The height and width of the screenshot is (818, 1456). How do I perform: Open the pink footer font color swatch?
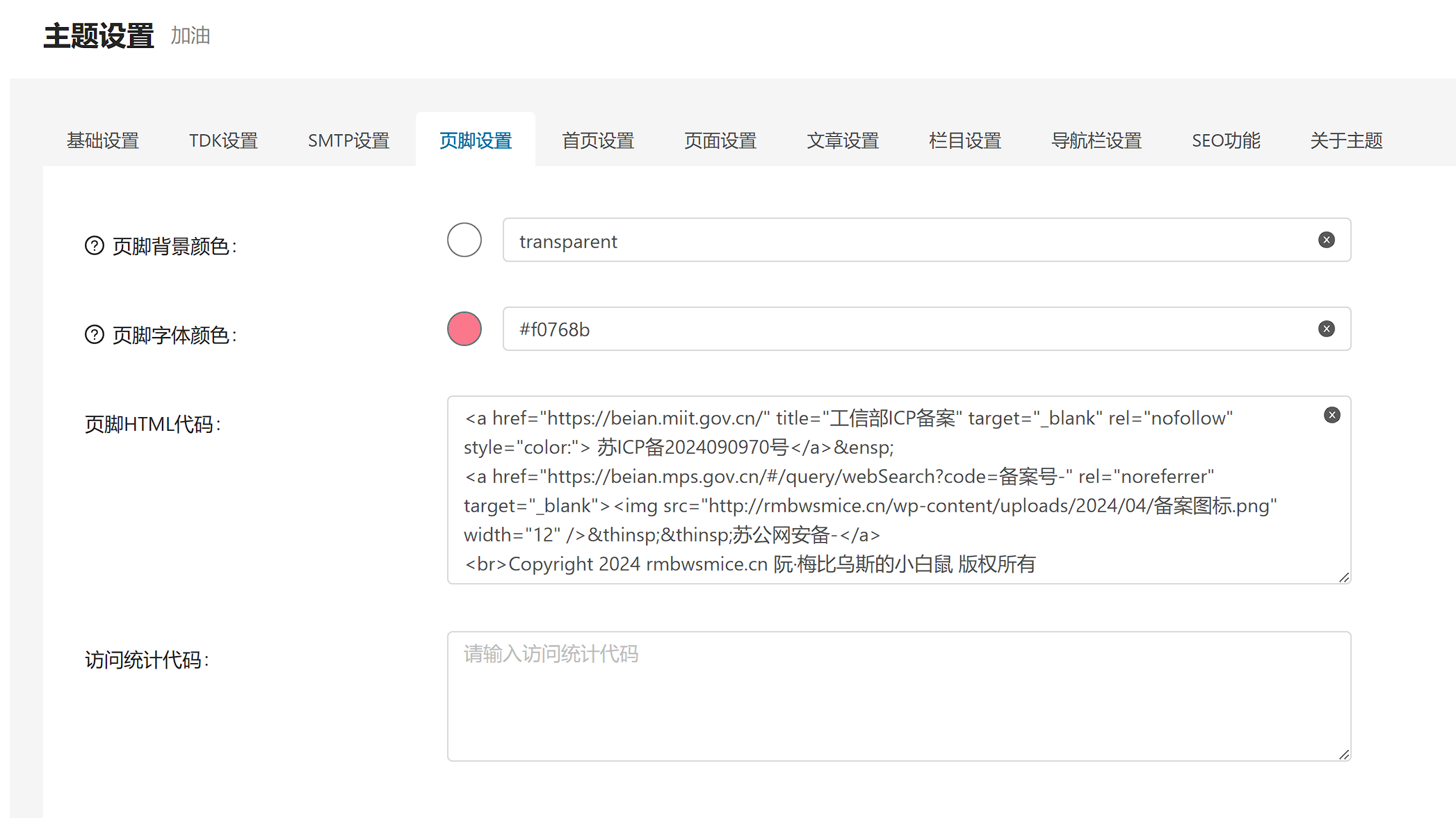pyautogui.click(x=464, y=329)
